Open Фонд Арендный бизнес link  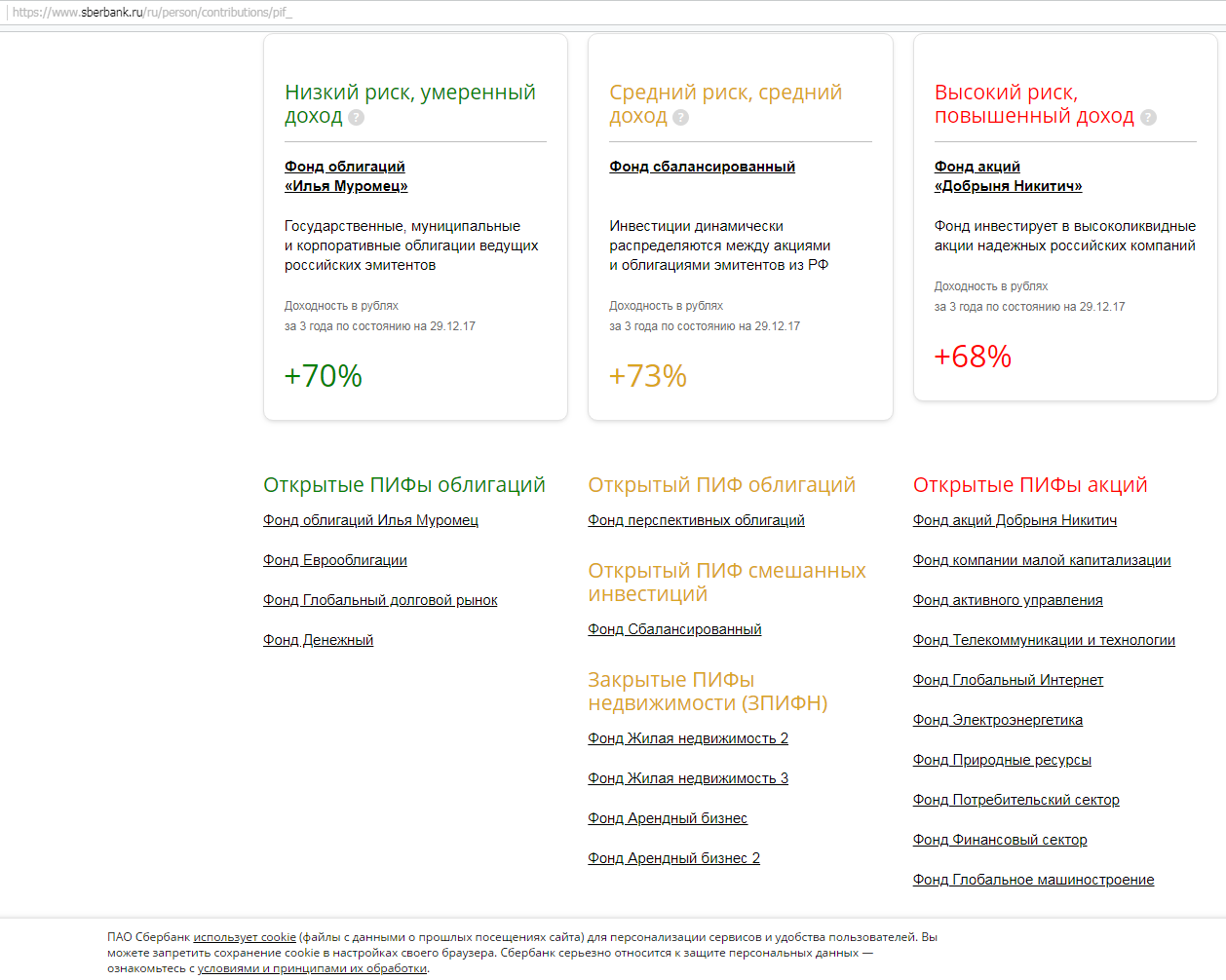[668, 818]
